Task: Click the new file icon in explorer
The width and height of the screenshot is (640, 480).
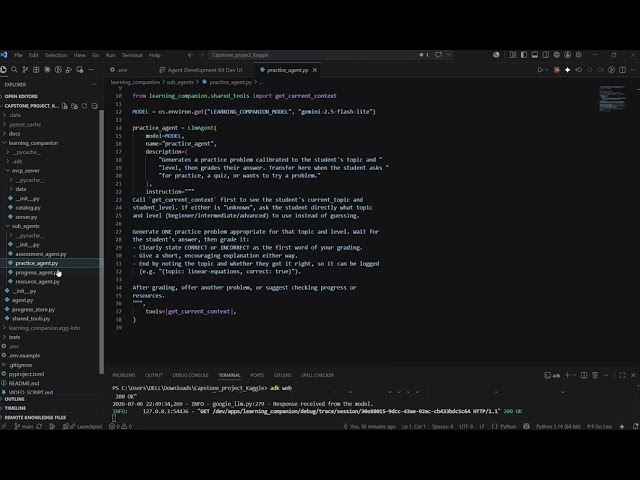Action: (x=65, y=106)
